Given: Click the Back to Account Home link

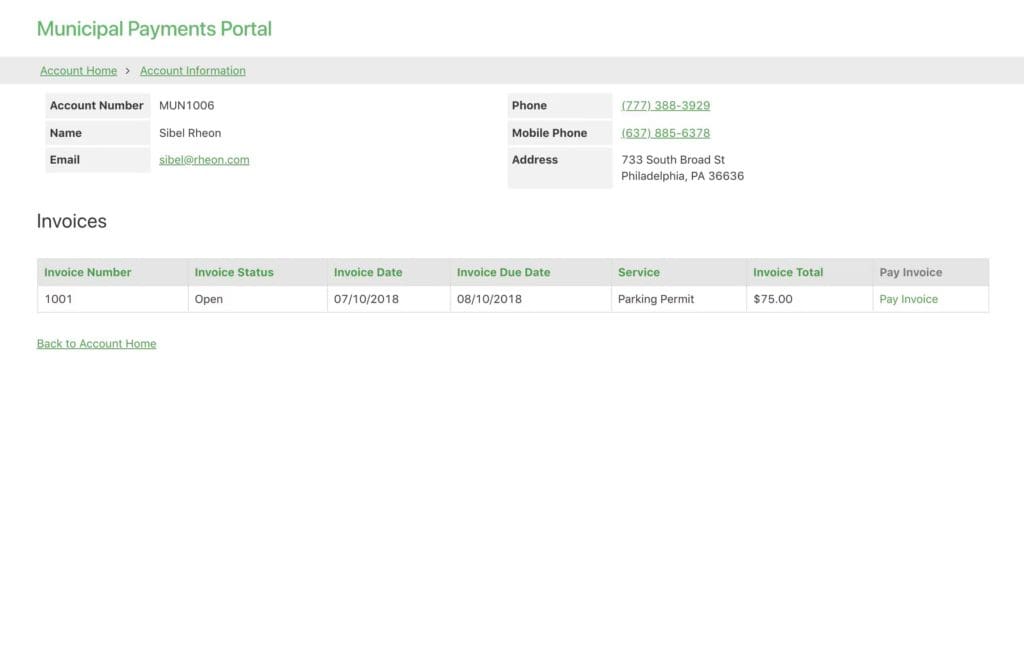Looking at the screenshot, I should [96, 344].
